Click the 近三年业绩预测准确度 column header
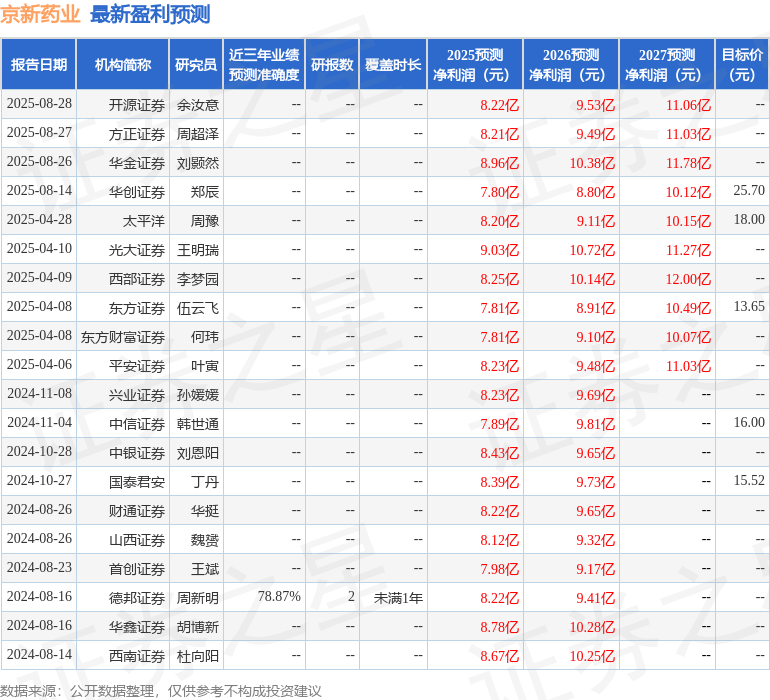The image size is (770, 700). (264, 65)
